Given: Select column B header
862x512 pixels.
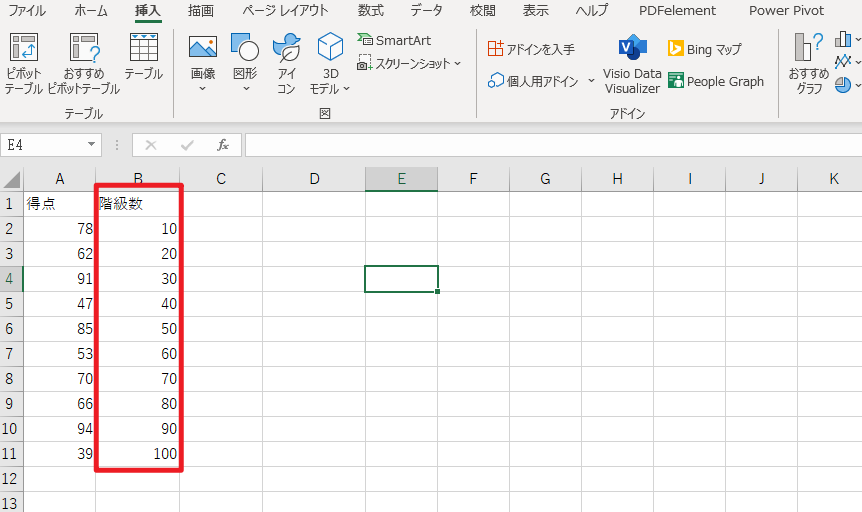Looking at the screenshot, I should coord(138,179).
